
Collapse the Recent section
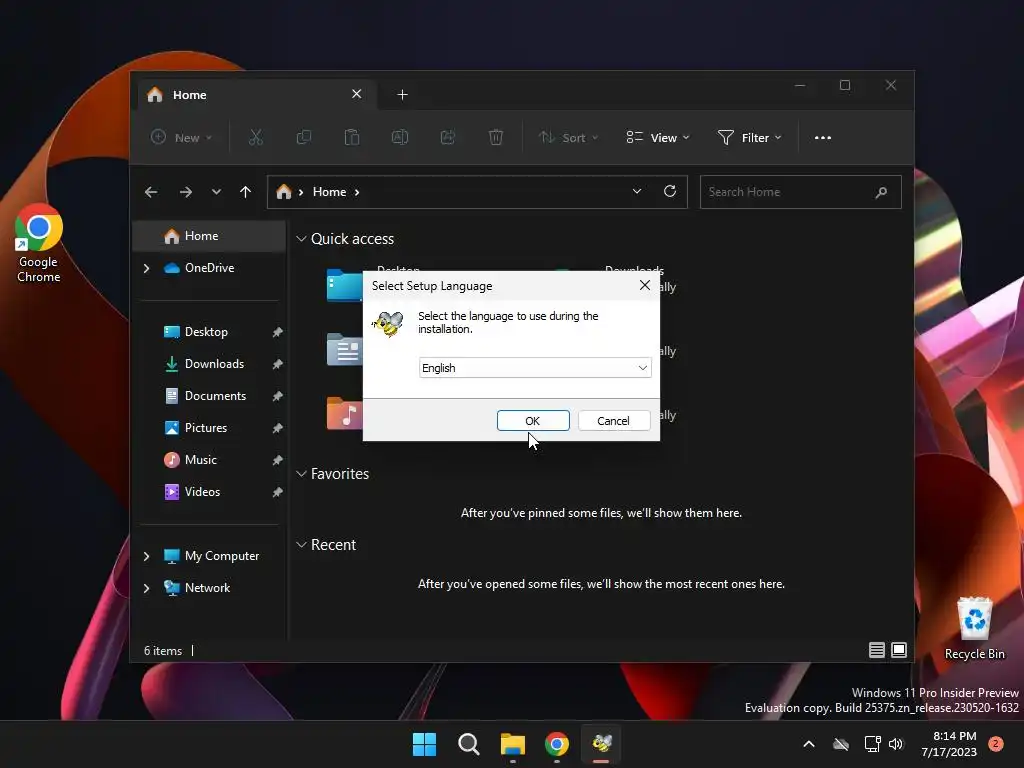point(301,545)
